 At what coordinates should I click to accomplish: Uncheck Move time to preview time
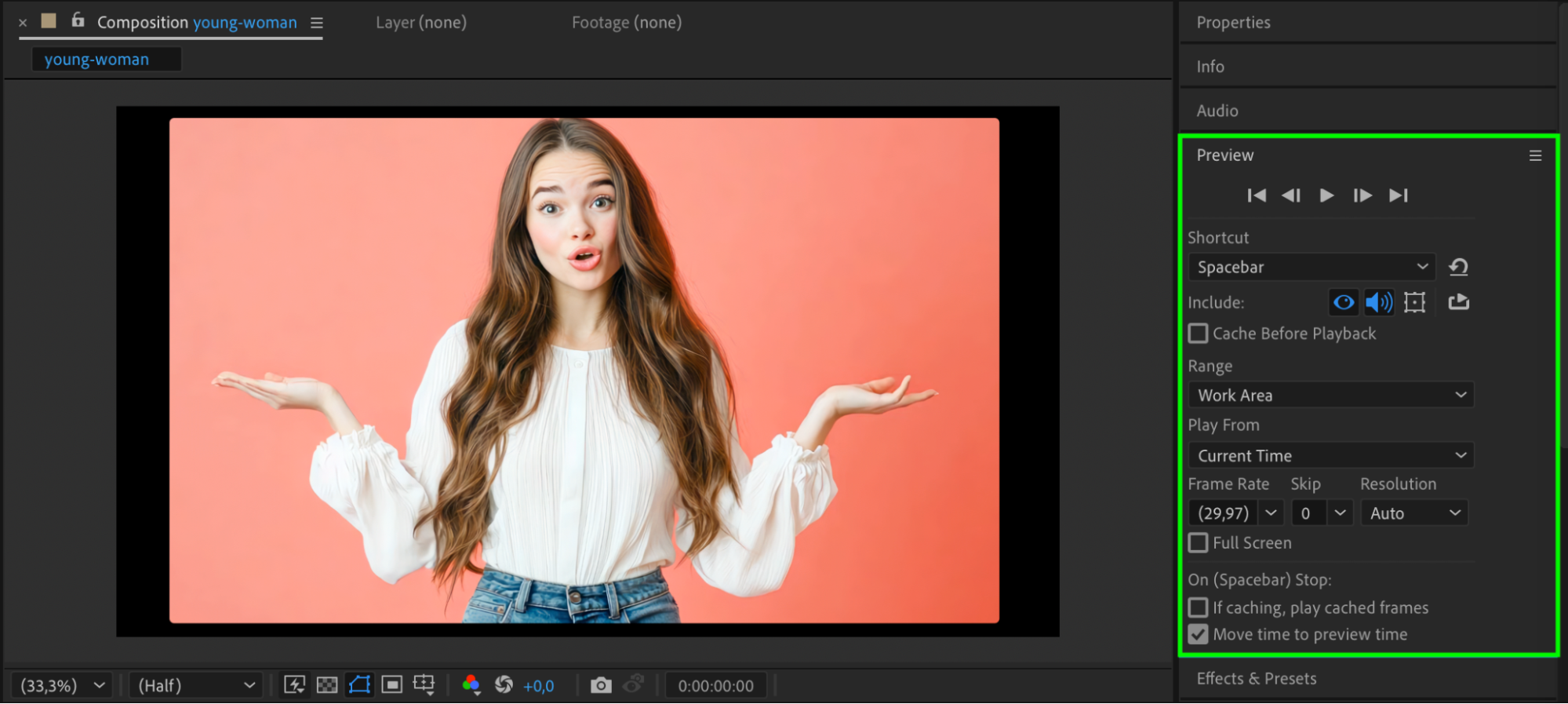click(1198, 634)
